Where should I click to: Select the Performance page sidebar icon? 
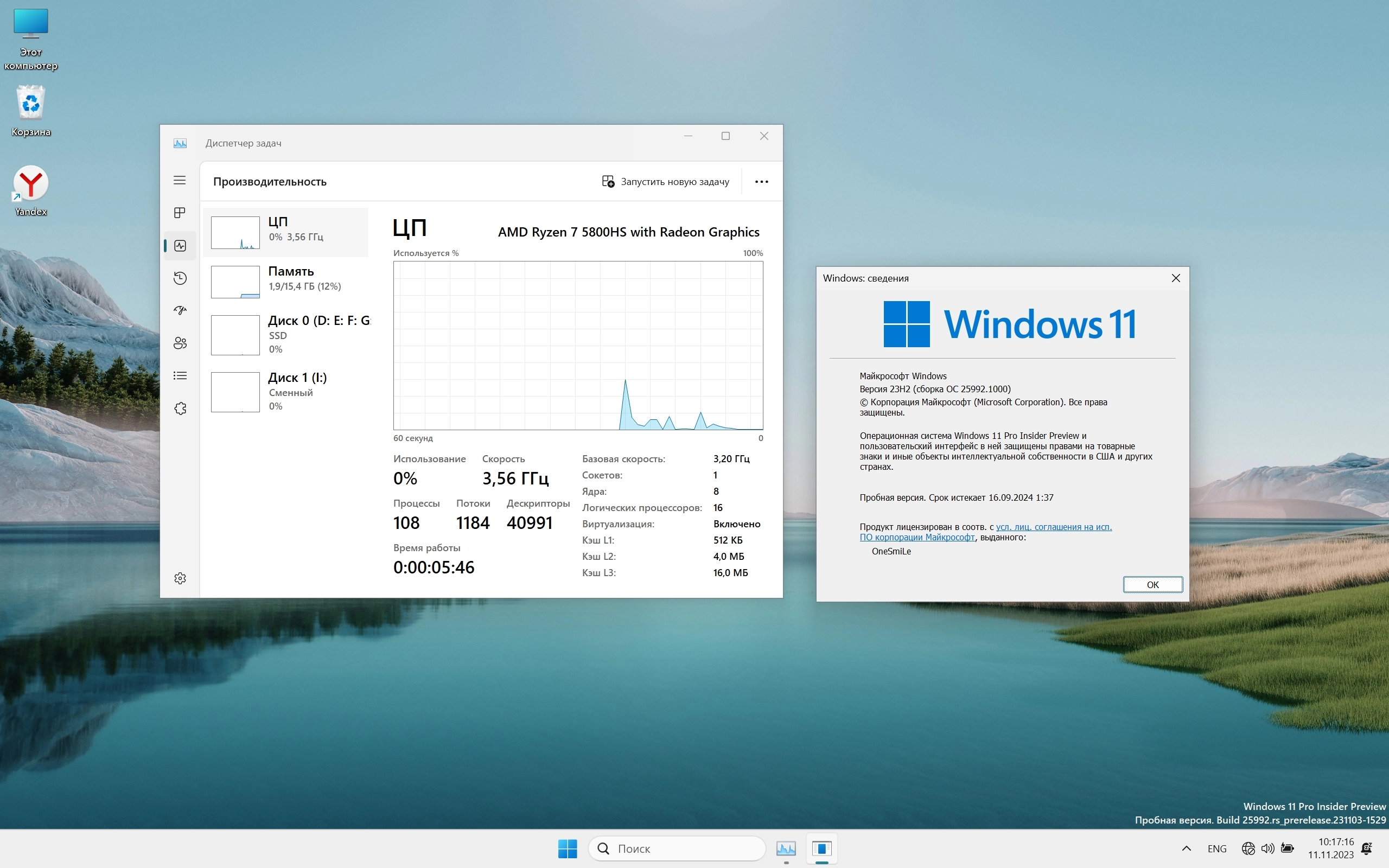[180, 246]
